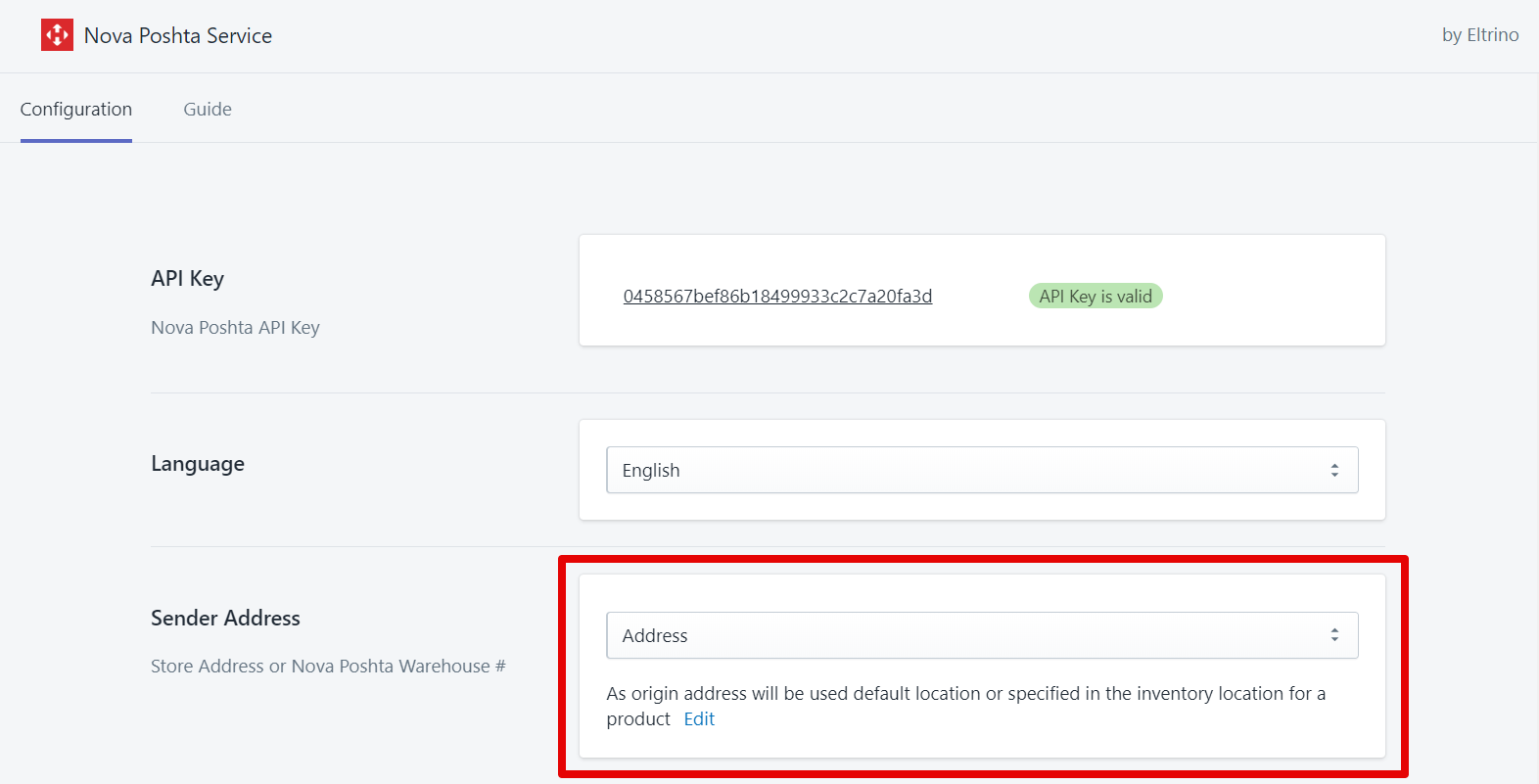Click the 'Language' section heading
The image size is (1539, 784).
198,464
